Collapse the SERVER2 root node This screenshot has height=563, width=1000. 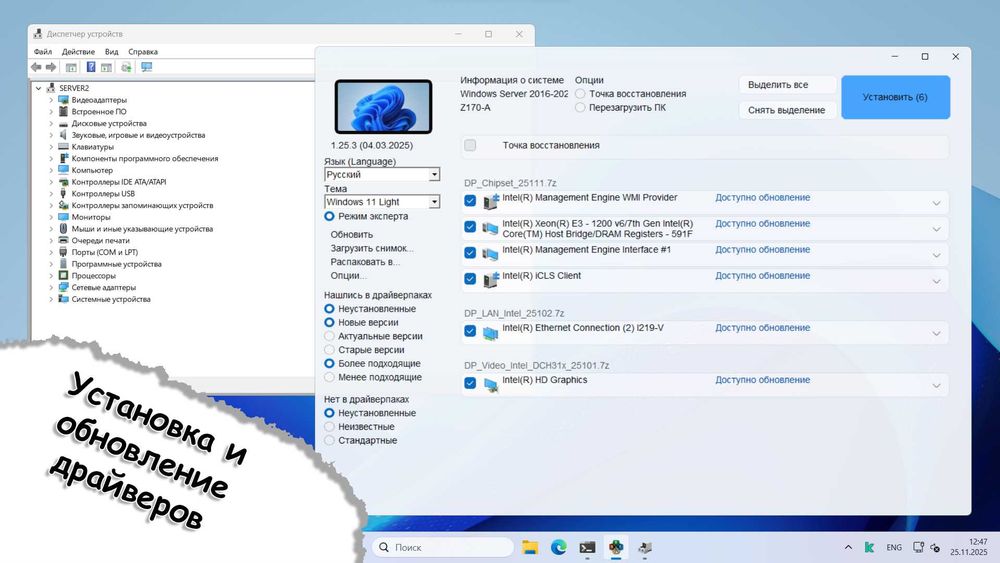(x=38, y=88)
